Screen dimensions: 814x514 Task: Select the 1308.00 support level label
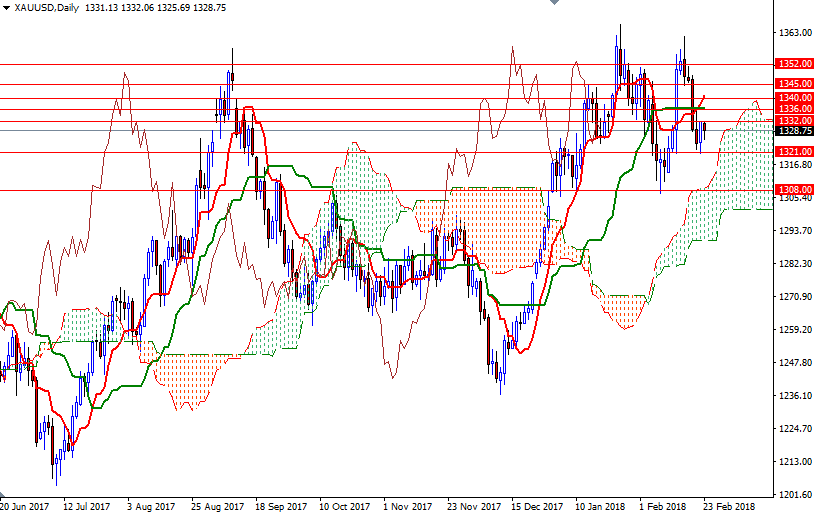(x=794, y=190)
